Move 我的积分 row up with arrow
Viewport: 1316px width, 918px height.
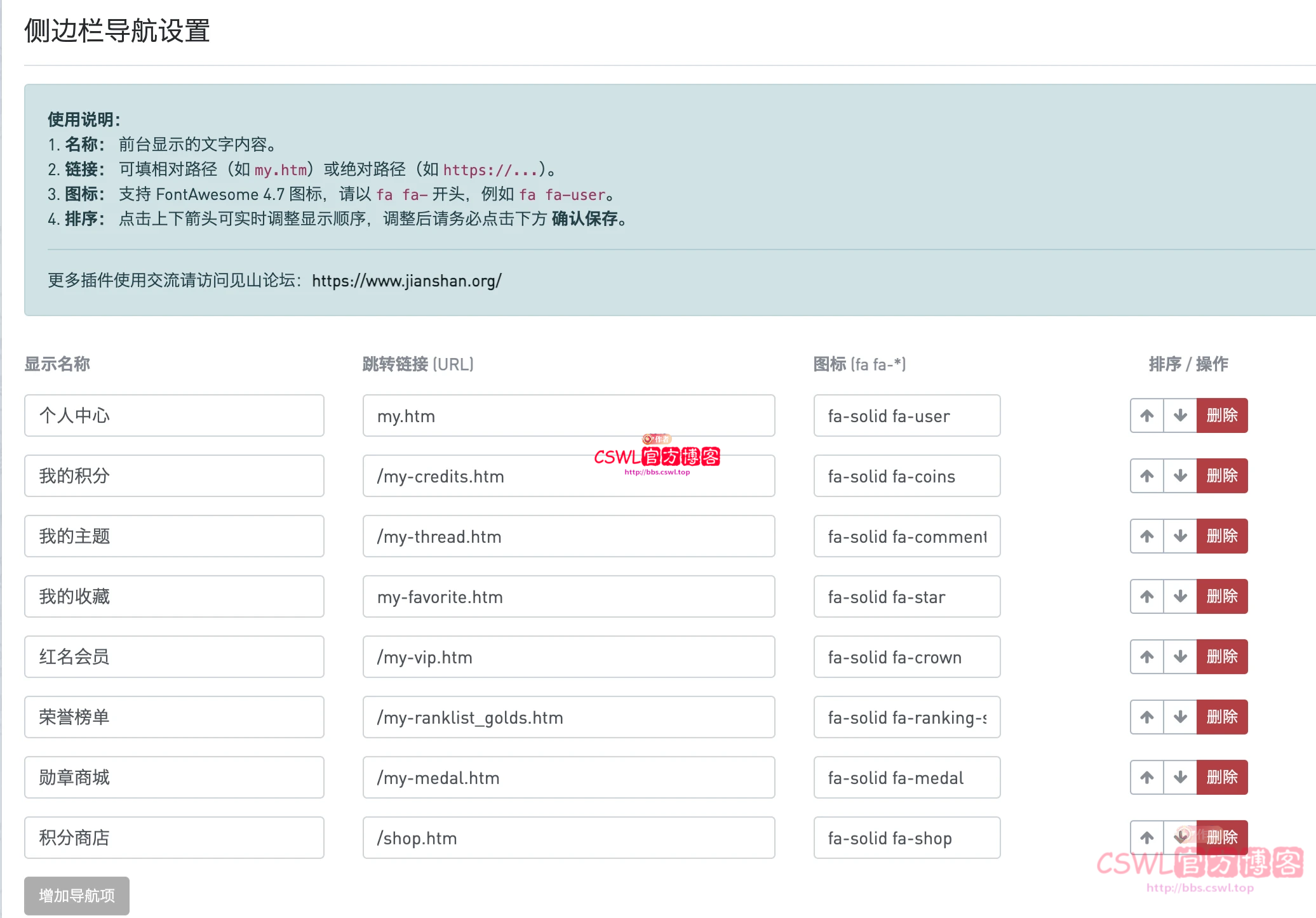click(x=1146, y=476)
